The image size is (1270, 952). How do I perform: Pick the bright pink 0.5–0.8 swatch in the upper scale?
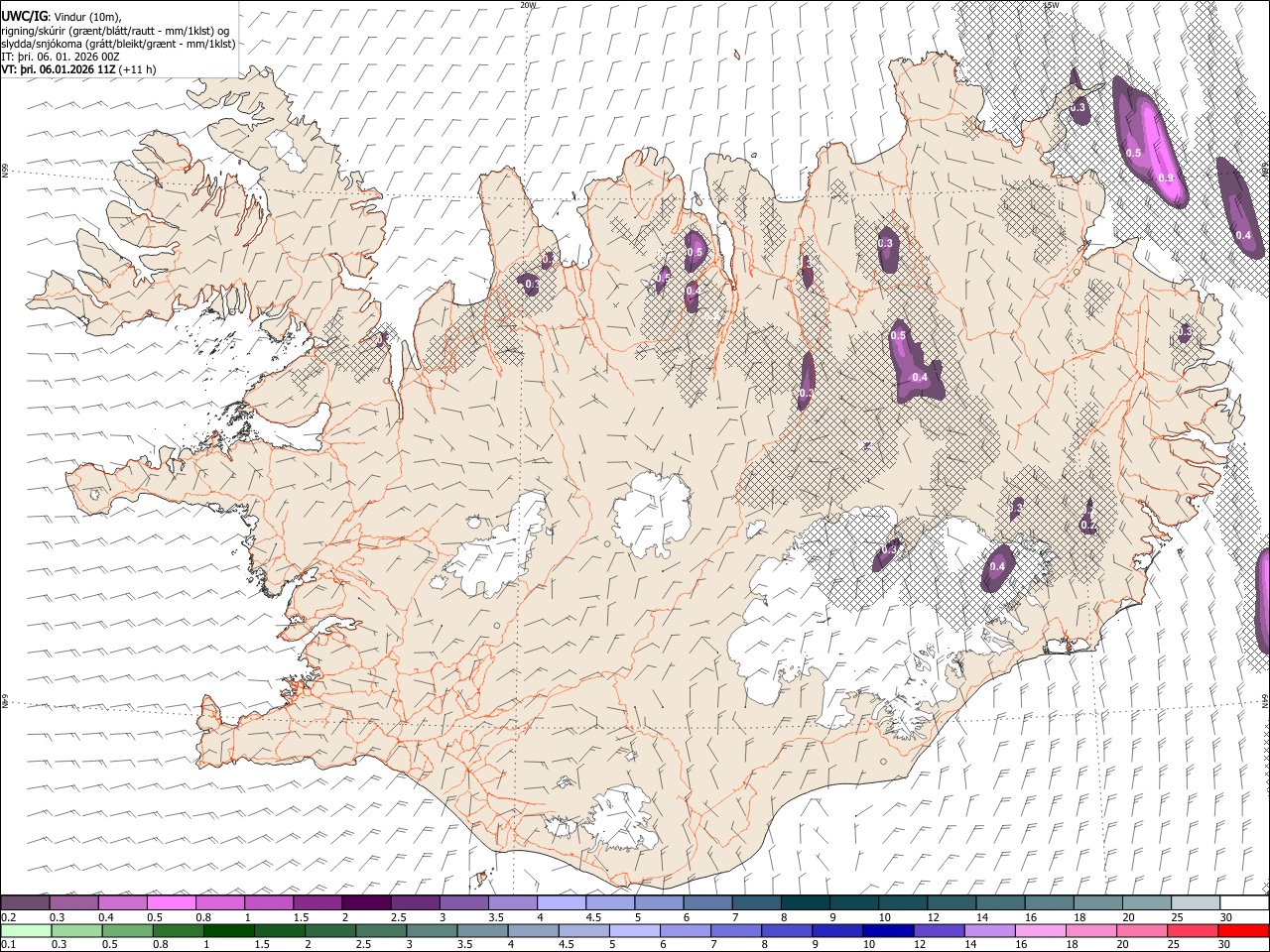(x=172, y=903)
